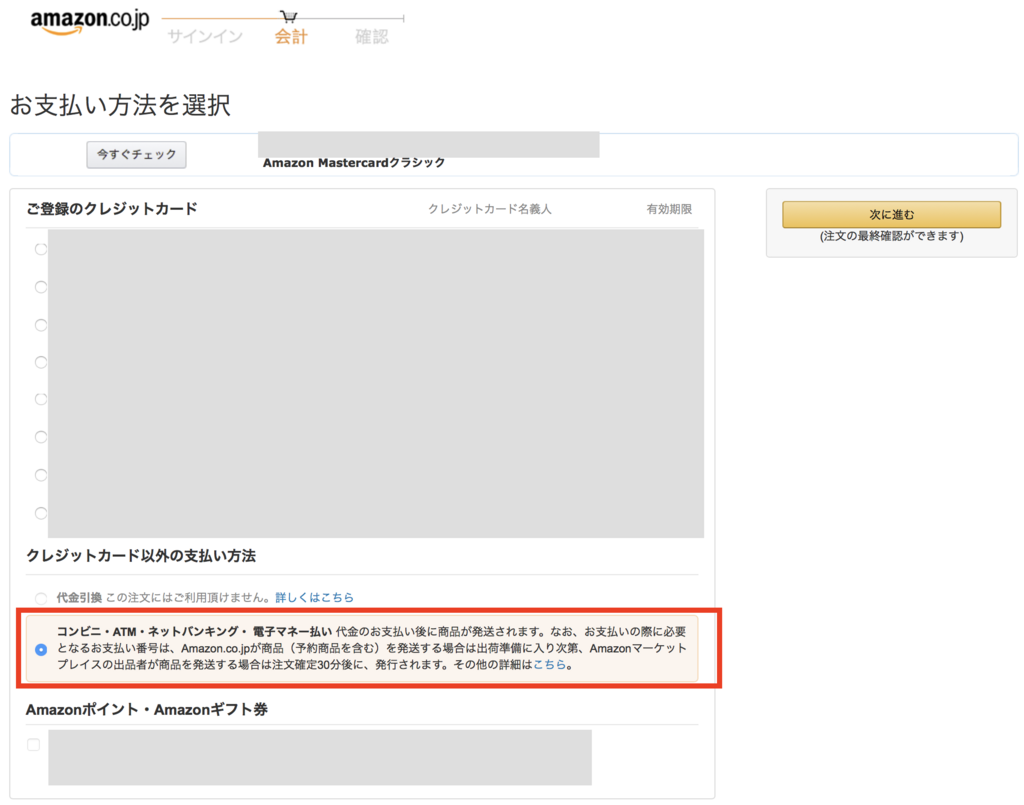Image resolution: width=1024 pixels, height=805 pixels.
Task: Click the ご登録のクレジットカード heading
Action: coord(112,209)
